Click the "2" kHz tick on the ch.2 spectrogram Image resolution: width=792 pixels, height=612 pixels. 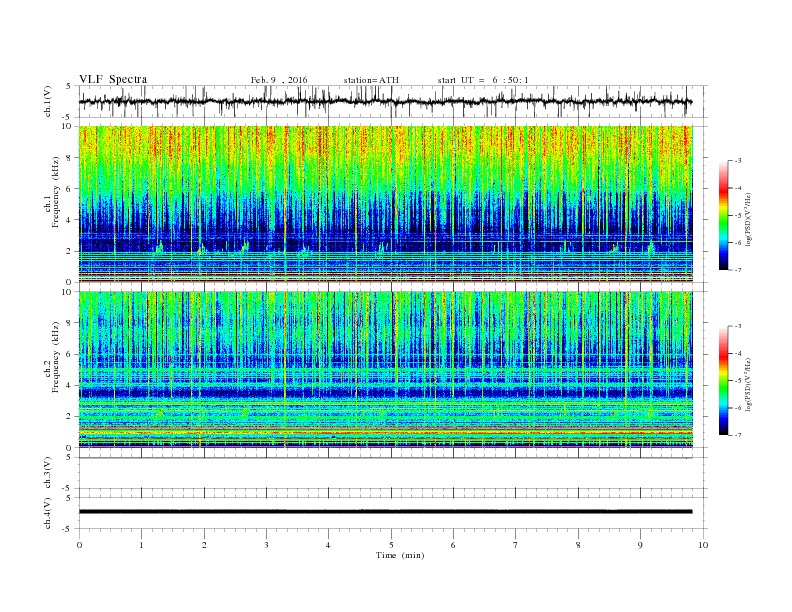(69, 417)
